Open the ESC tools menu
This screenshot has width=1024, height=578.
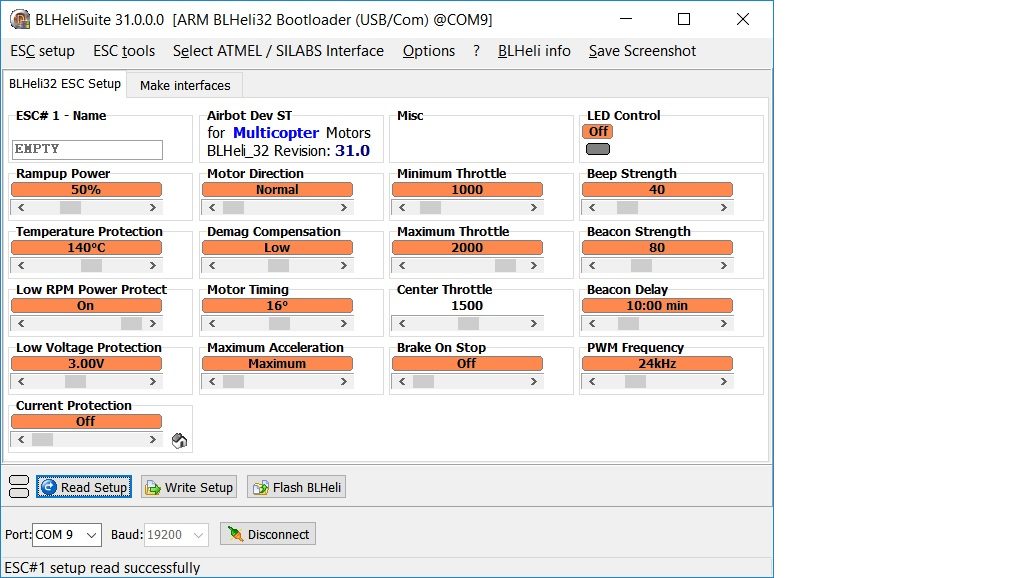124,51
